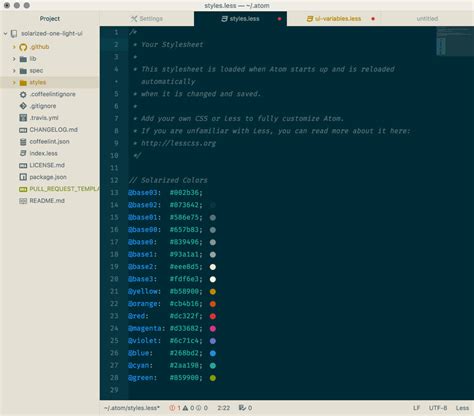
Task: Click the minimap in editor corner
Action: [455, 41]
